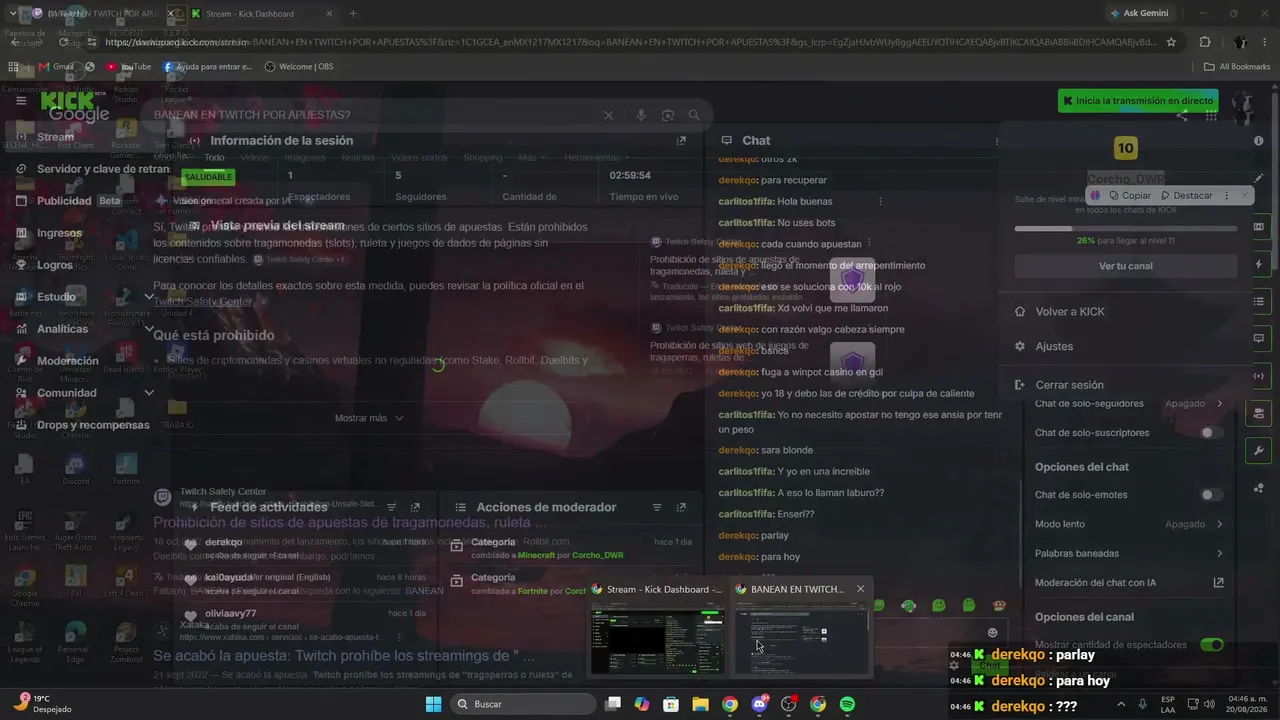Click Inicia la transmisión en directo button
1280x720 pixels.
click(1138, 101)
